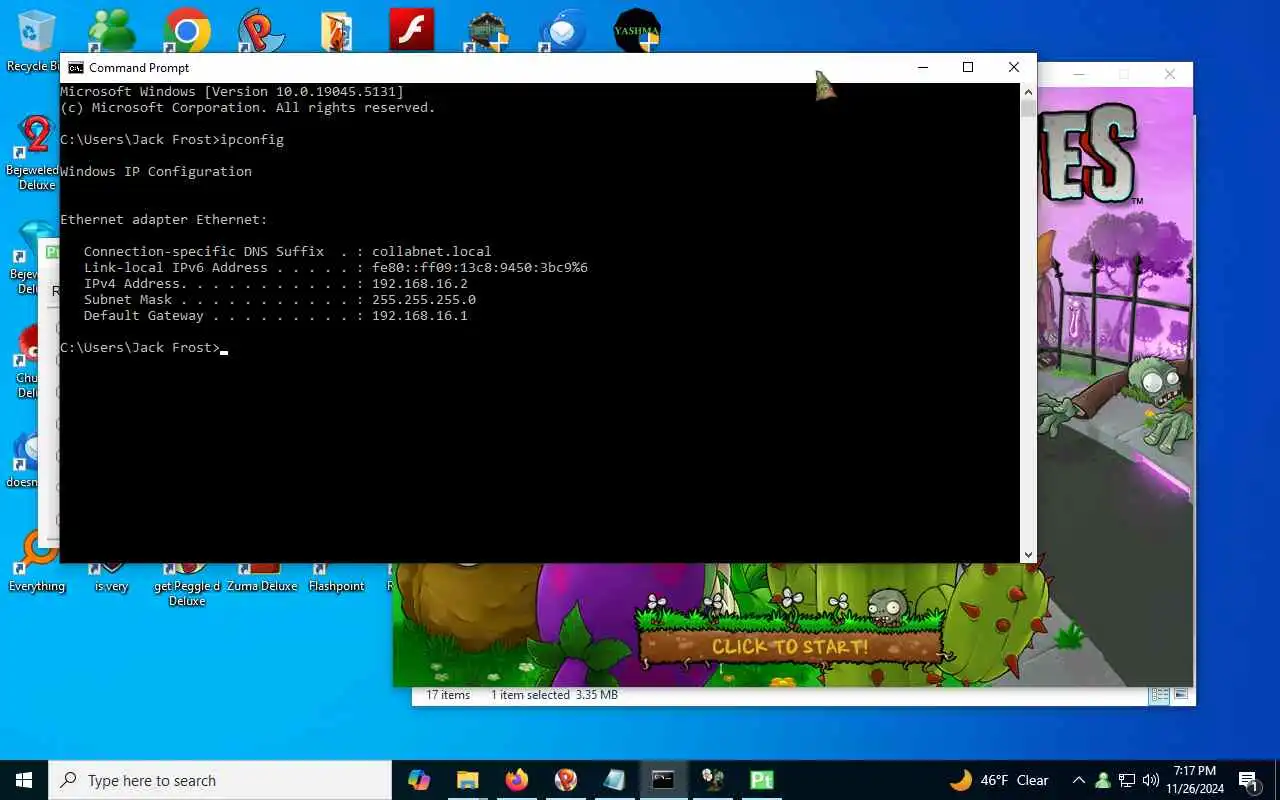The width and height of the screenshot is (1280, 800).
Task: Click the Command Prompt vertical scrollbar thumb
Action: pyautogui.click(x=1028, y=108)
